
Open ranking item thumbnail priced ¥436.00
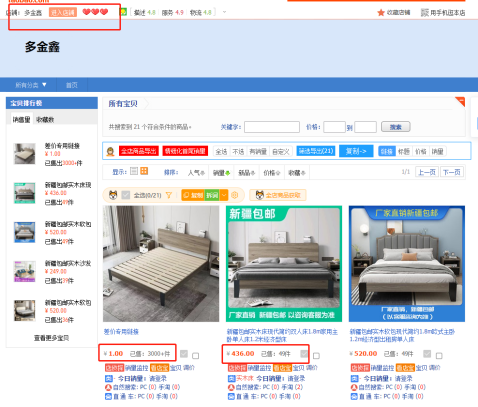(24, 193)
